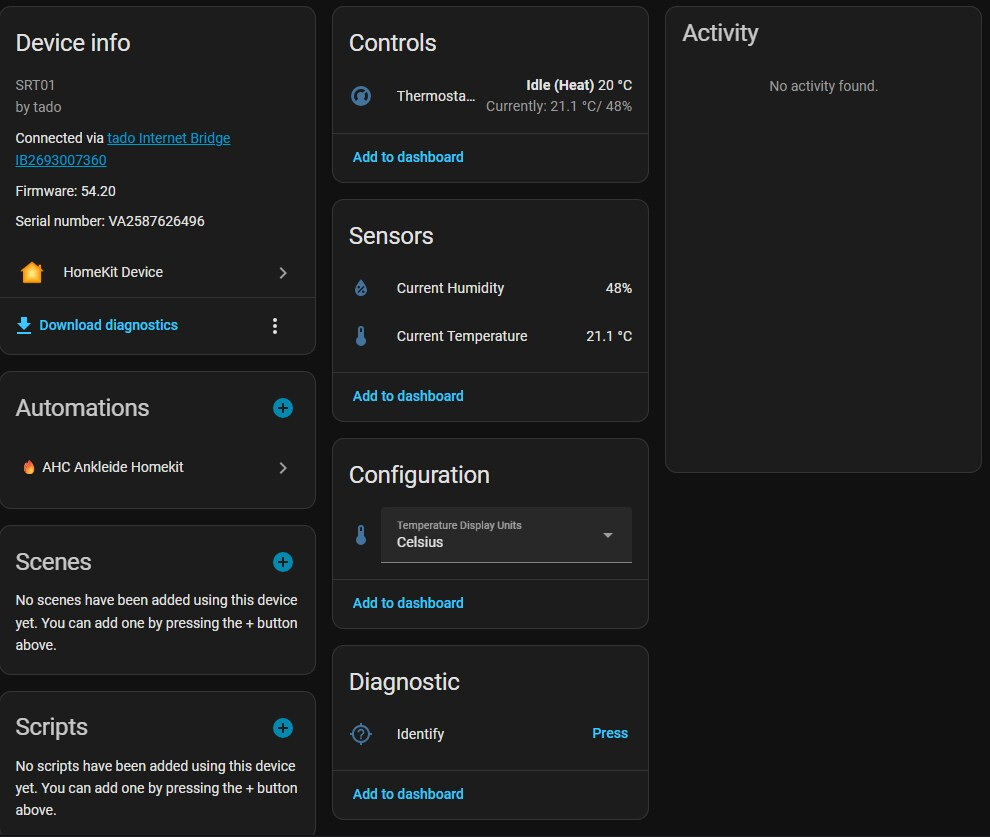Viewport: 990px width, 837px height.
Task: Click the Current Temperature thermometer icon
Action: tap(361, 336)
